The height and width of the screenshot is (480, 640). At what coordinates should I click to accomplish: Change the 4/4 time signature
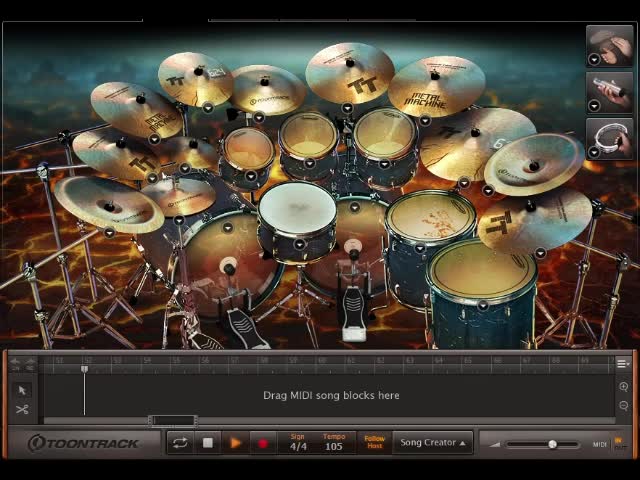[x=298, y=447]
